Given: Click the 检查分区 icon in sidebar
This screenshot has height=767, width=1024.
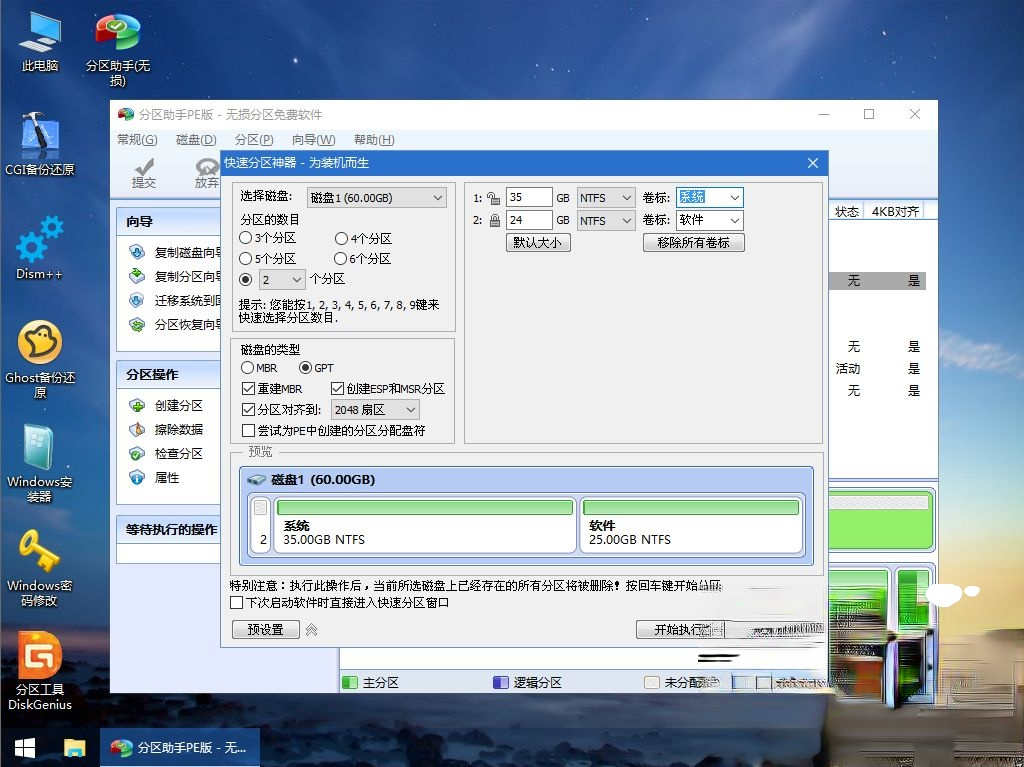Looking at the screenshot, I should (x=136, y=453).
